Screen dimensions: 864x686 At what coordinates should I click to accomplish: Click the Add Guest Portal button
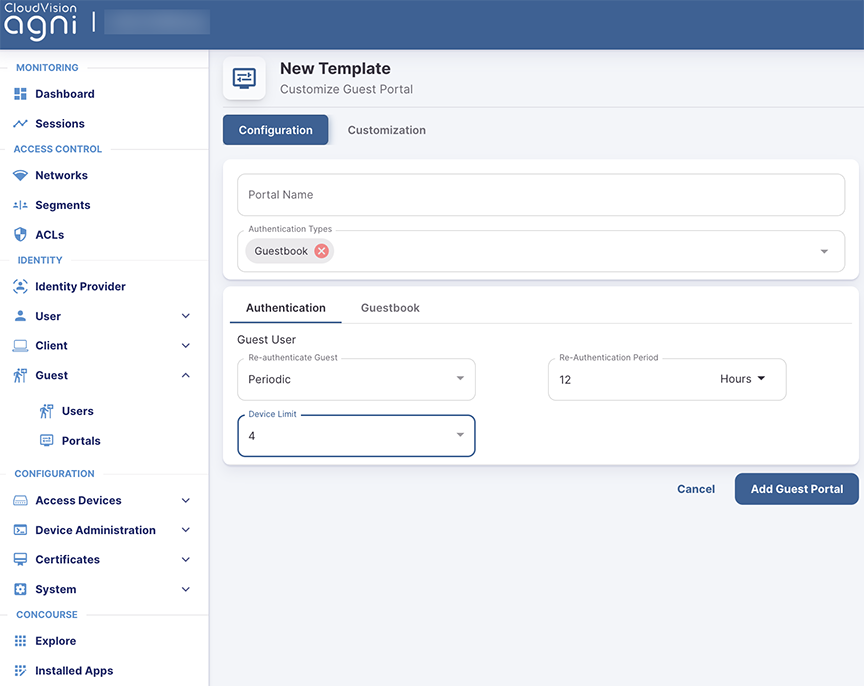coord(796,489)
